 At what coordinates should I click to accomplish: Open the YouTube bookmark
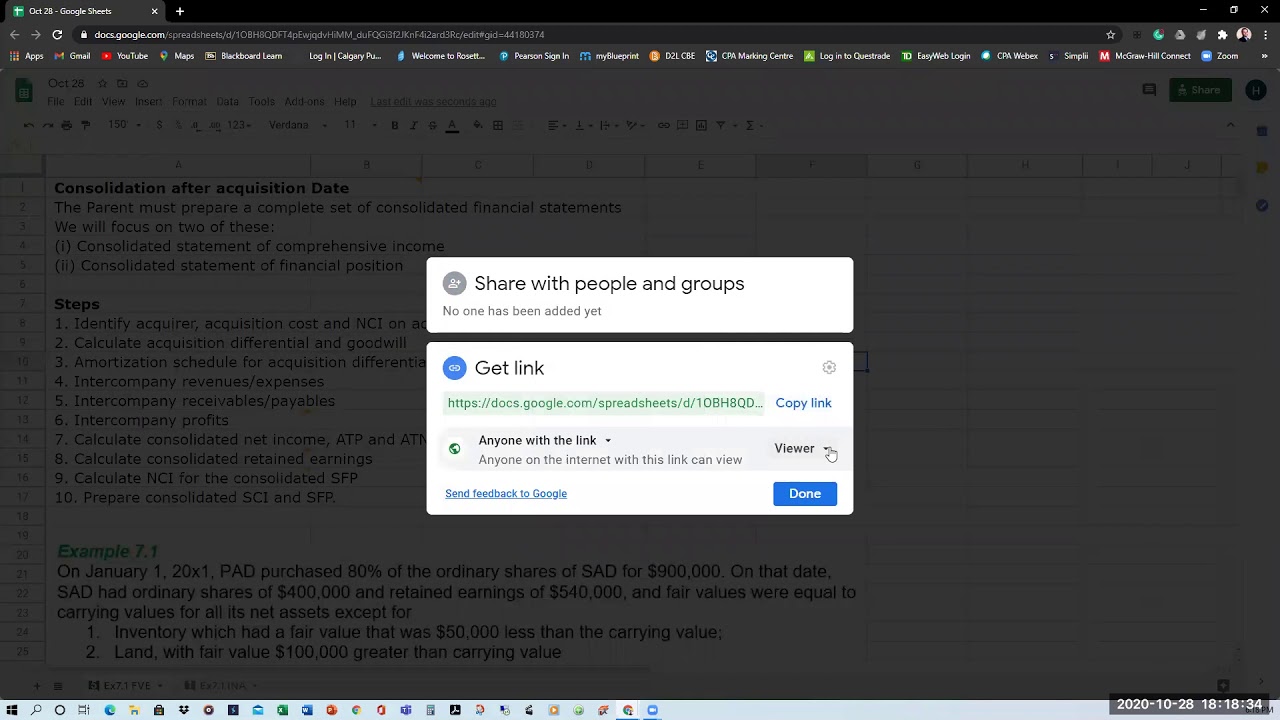[124, 56]
